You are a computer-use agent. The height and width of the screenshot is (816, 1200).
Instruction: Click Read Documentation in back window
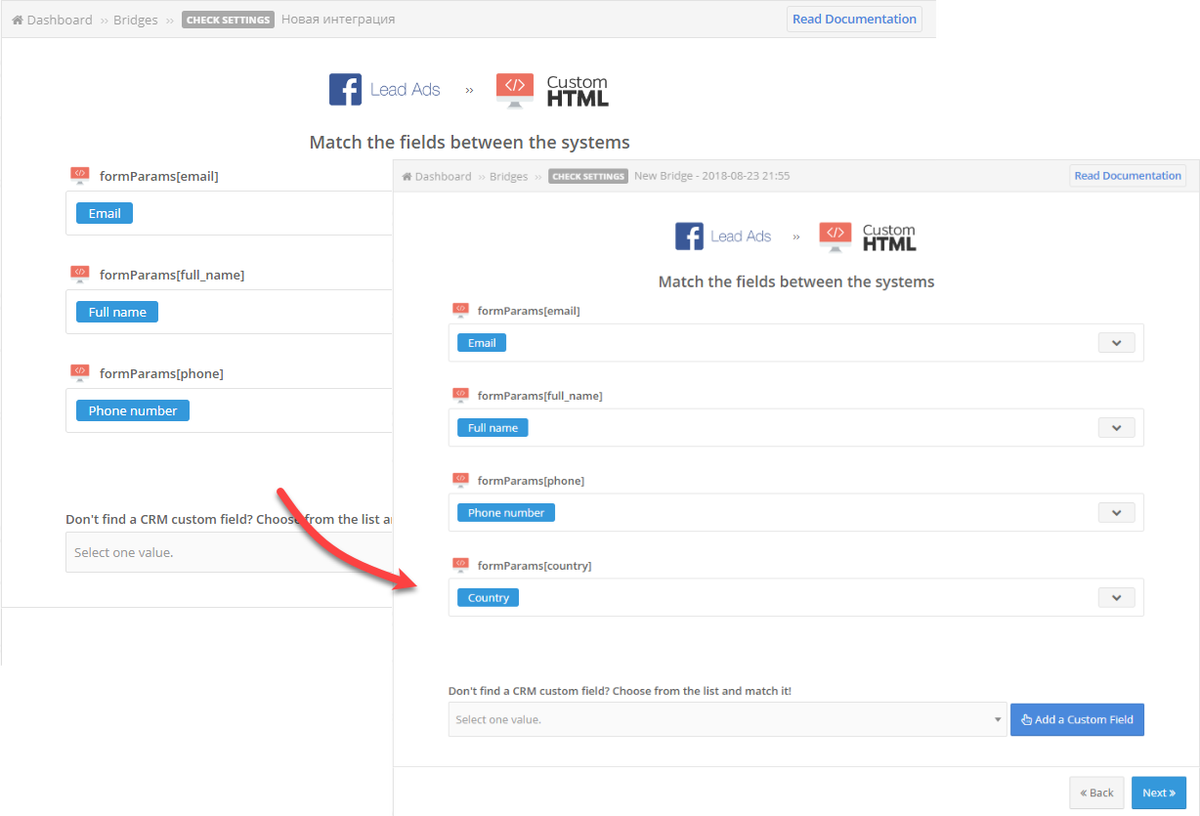click(854, 19)
